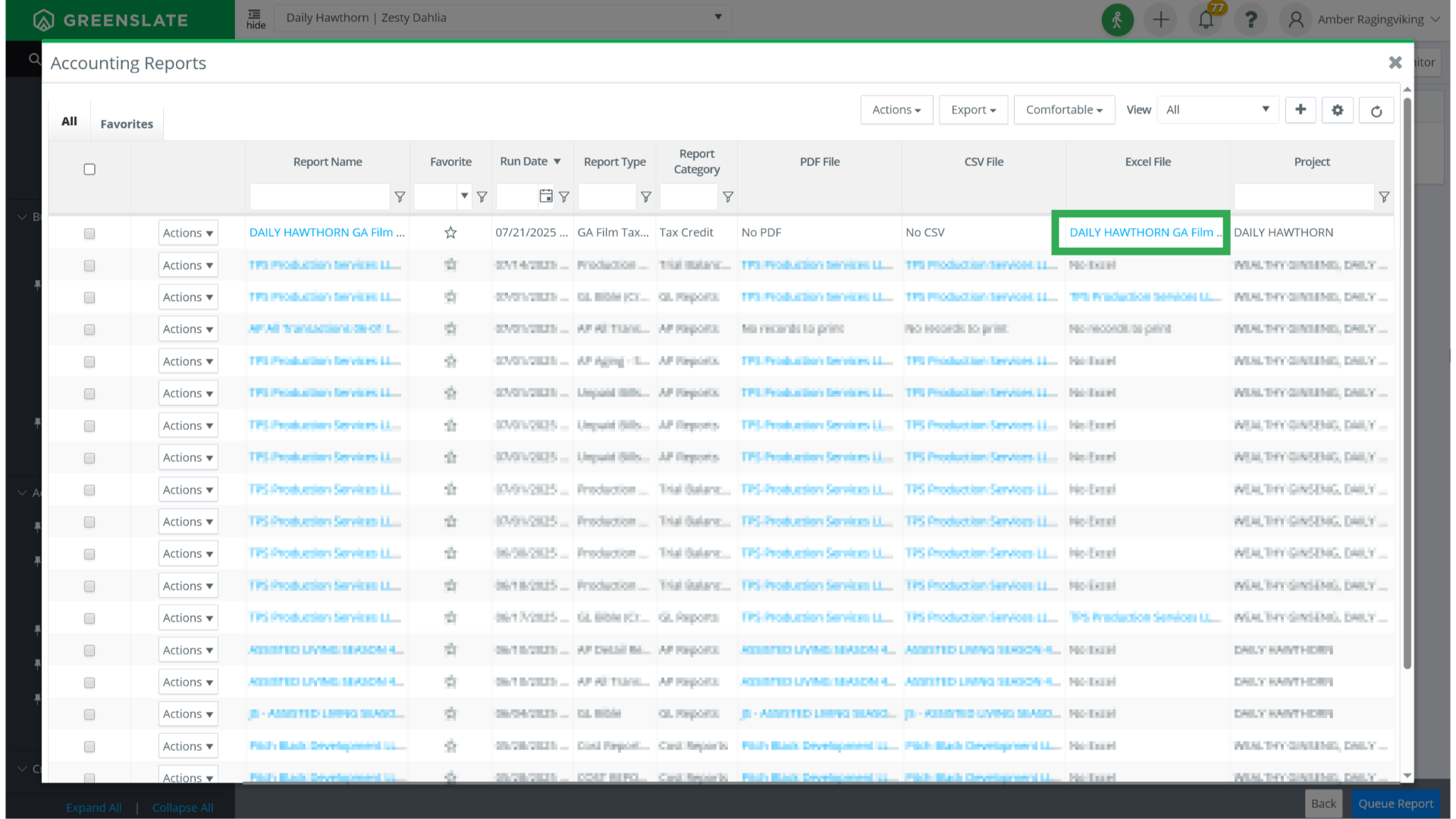This screenshot has width=1456, height=819.
Task: Click the Project column header
Action: pyautogui.click(x=1312, y=162)
